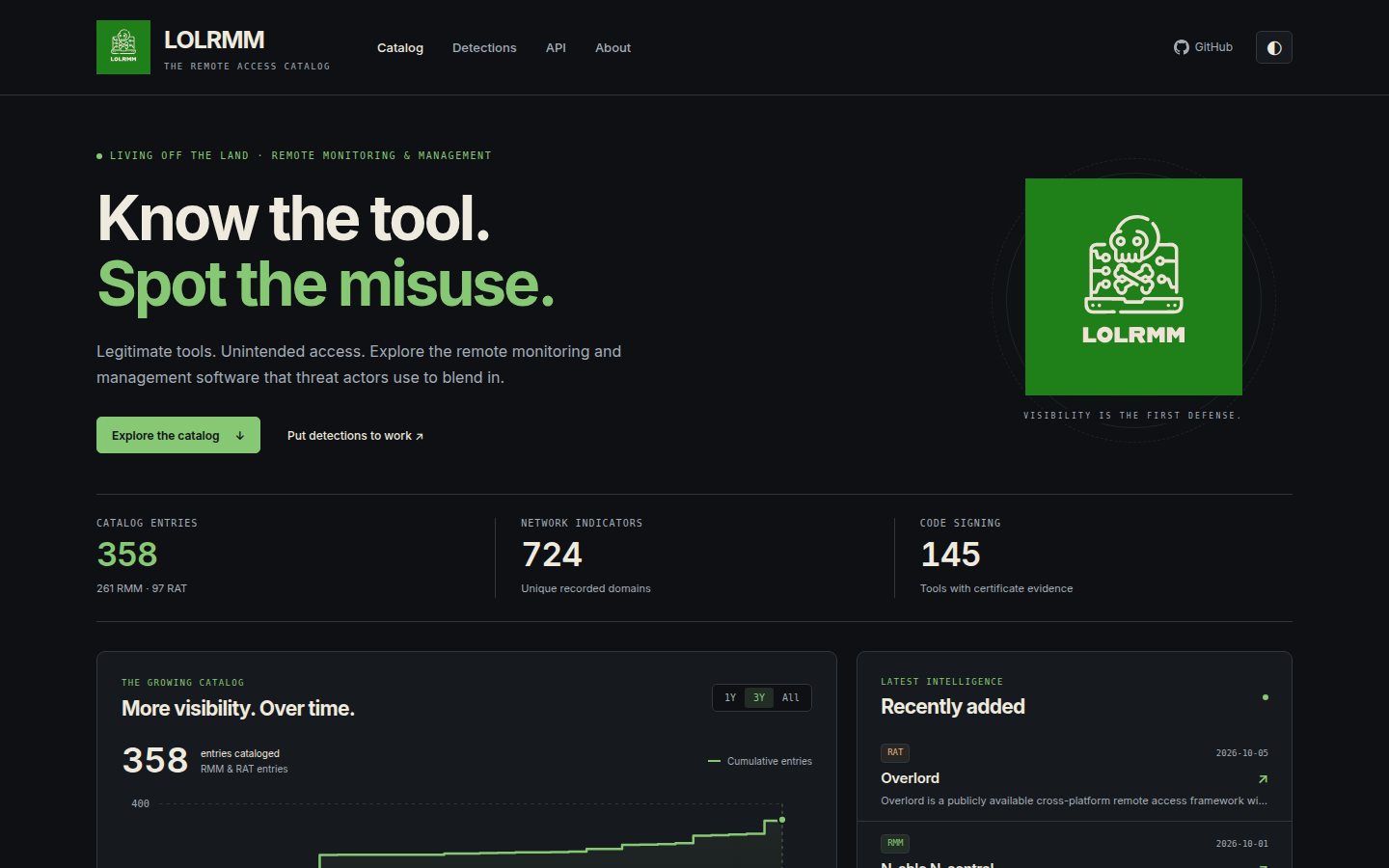1389x868 pixels.
Task: Open the Catalog nav item
Action: click(400, 47)
